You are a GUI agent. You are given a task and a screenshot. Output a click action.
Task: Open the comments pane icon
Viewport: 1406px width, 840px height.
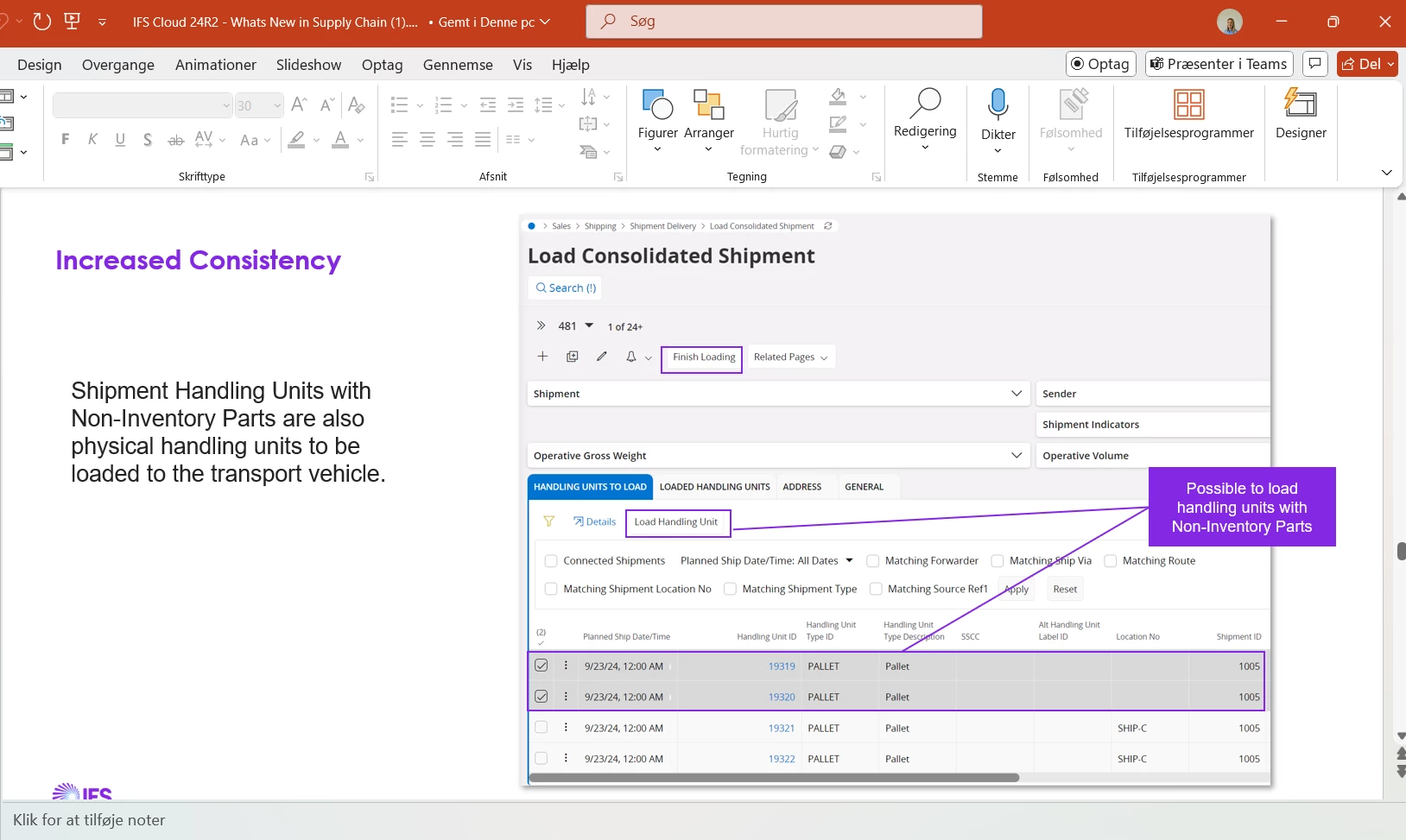click(1314, 64)
